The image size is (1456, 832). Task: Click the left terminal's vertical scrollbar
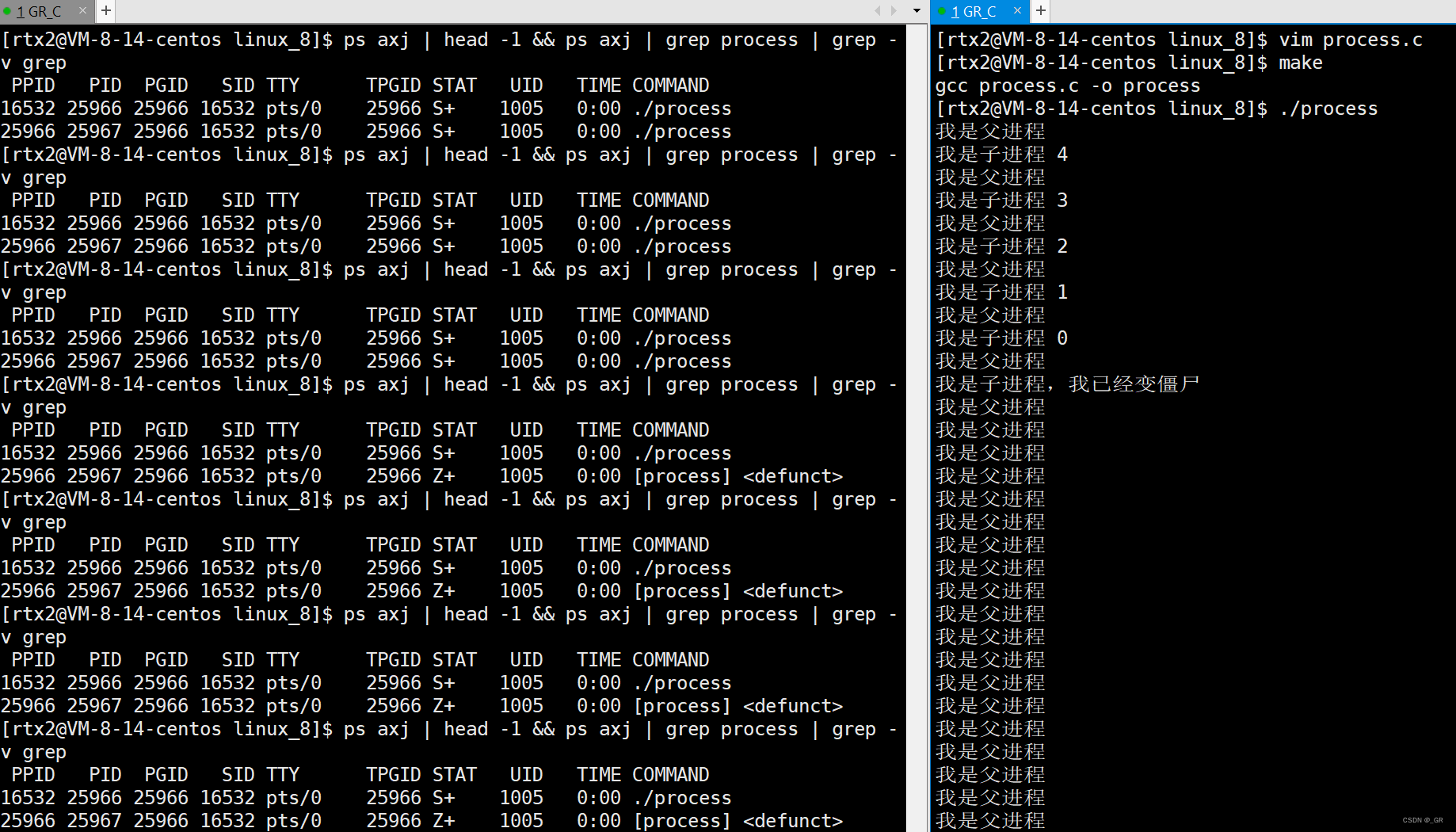click(x=917, y=428)
